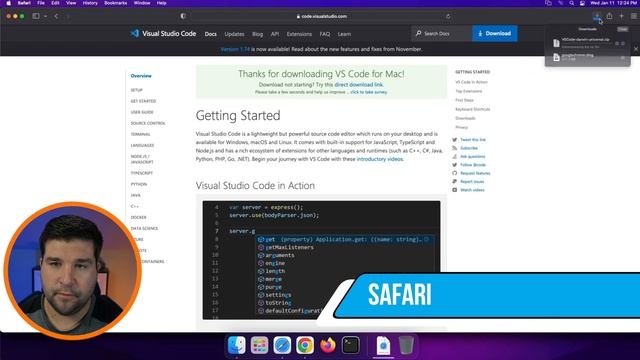Image resolution: width=640 pixels, height=360 pixels.
Task: Click the YouTube icon beside Watch videos
Action: pyautogui.click(x=455, y=190)
